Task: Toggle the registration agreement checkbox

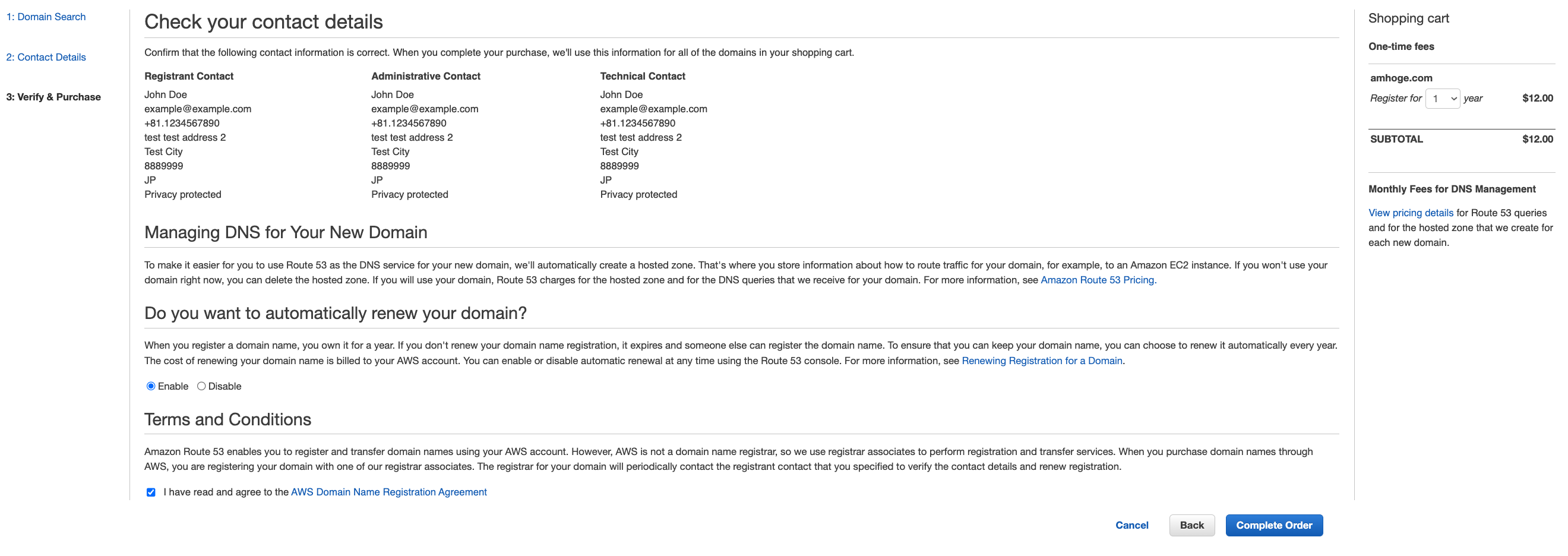Action: tap(151, 492)
